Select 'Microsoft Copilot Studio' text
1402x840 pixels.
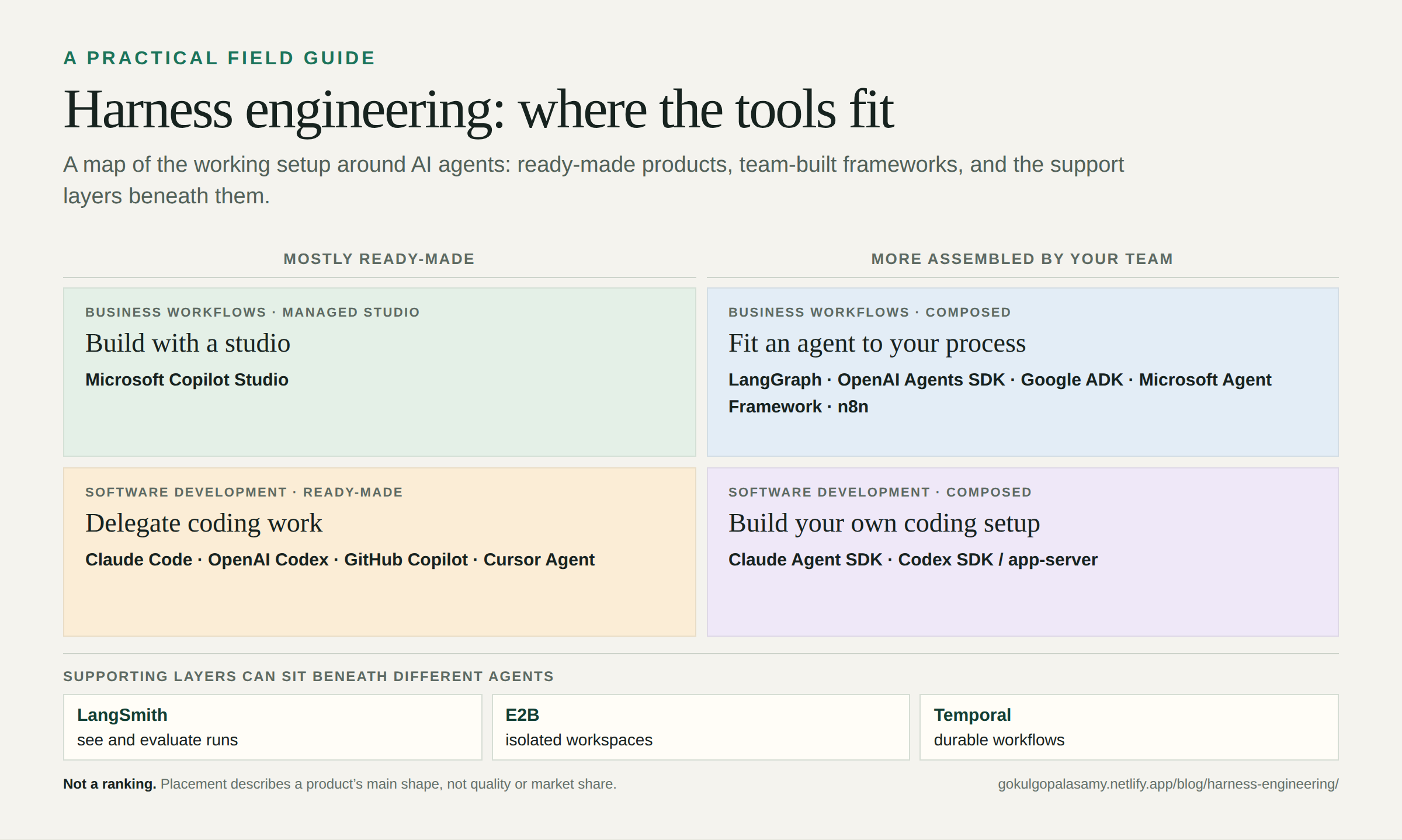pos(187,380)
